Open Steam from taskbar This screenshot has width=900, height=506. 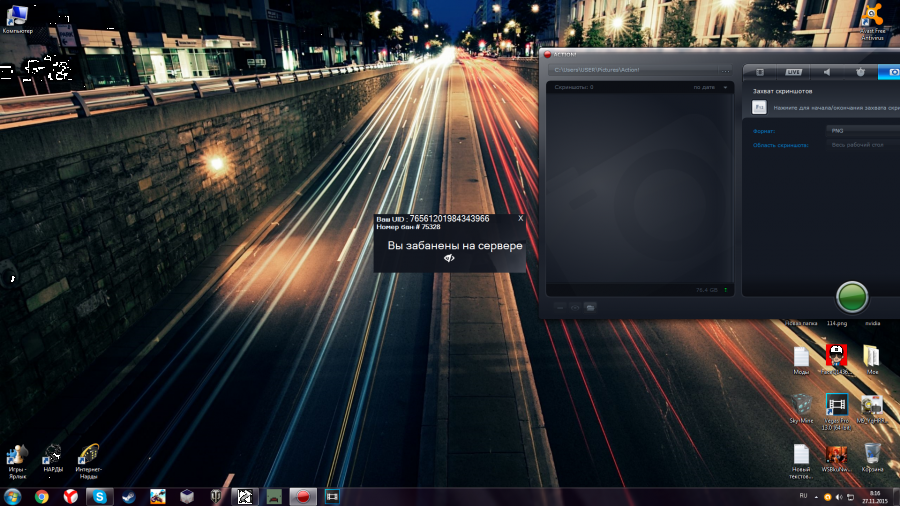(x=129, y=497)
